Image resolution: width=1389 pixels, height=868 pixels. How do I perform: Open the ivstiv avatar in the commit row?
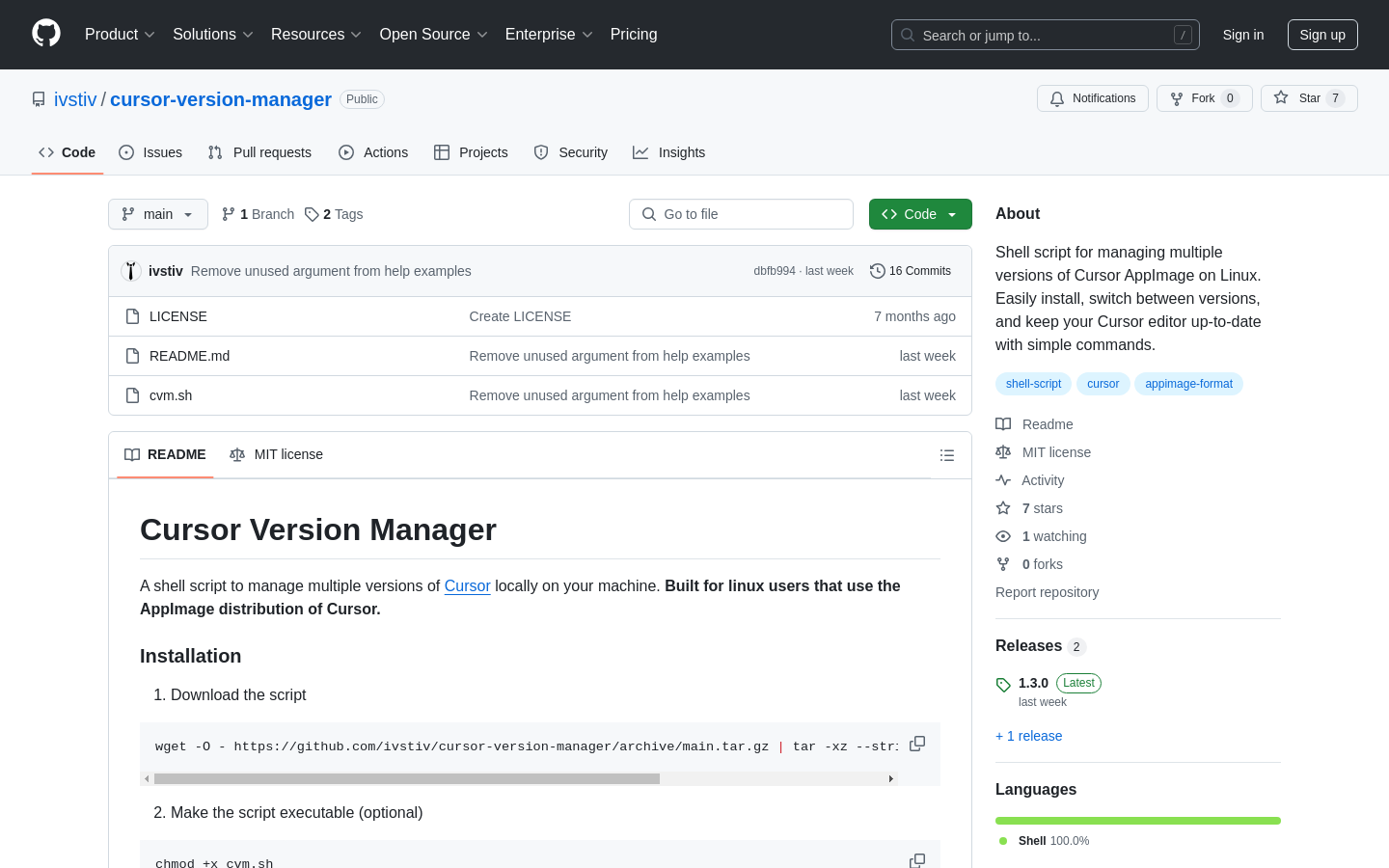coord(131,271)
